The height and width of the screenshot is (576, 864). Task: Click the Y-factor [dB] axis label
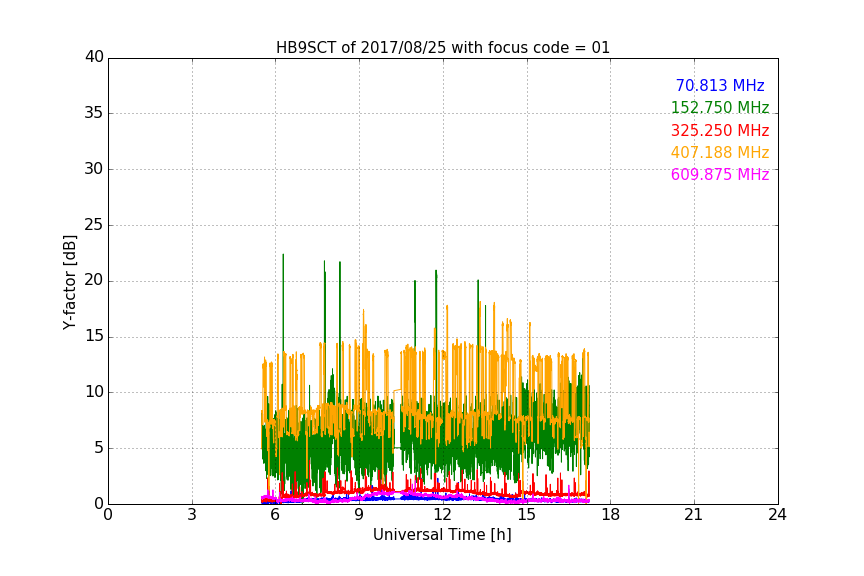tap(69, 282)
